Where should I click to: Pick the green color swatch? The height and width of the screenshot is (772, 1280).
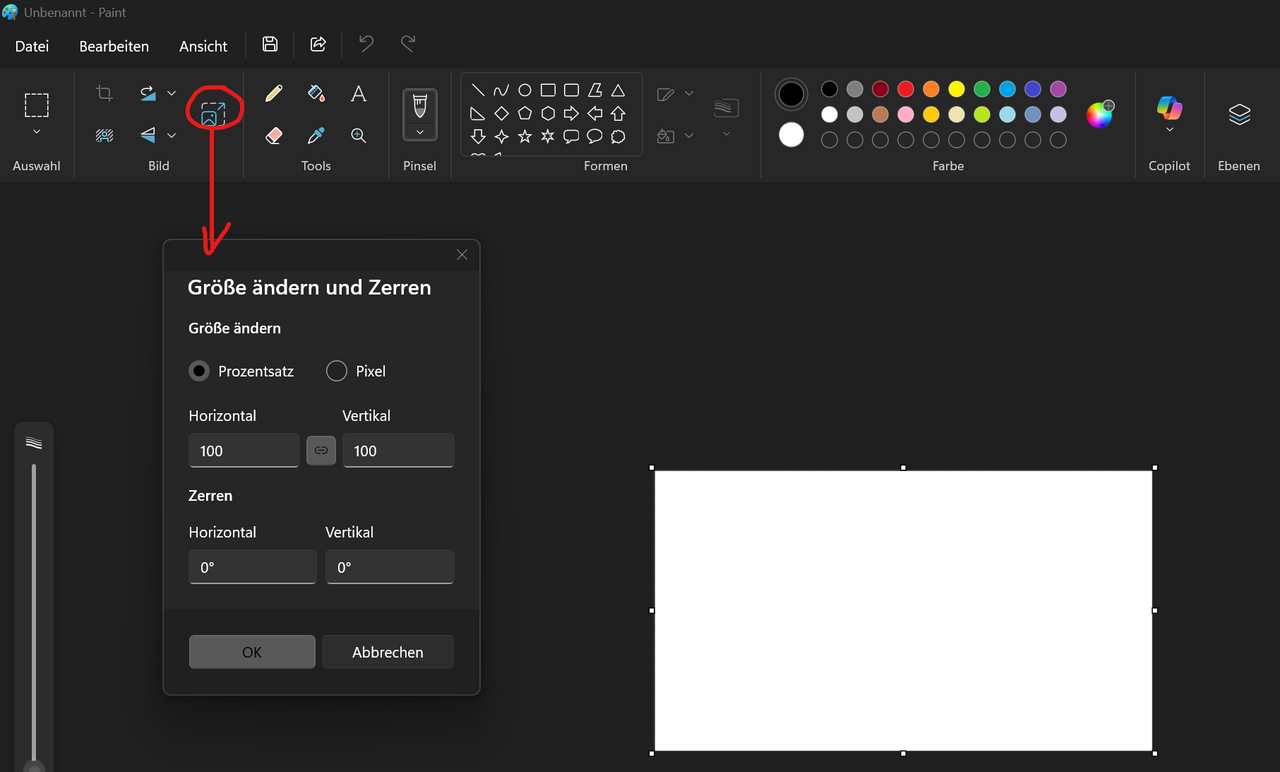pos(982,89)
